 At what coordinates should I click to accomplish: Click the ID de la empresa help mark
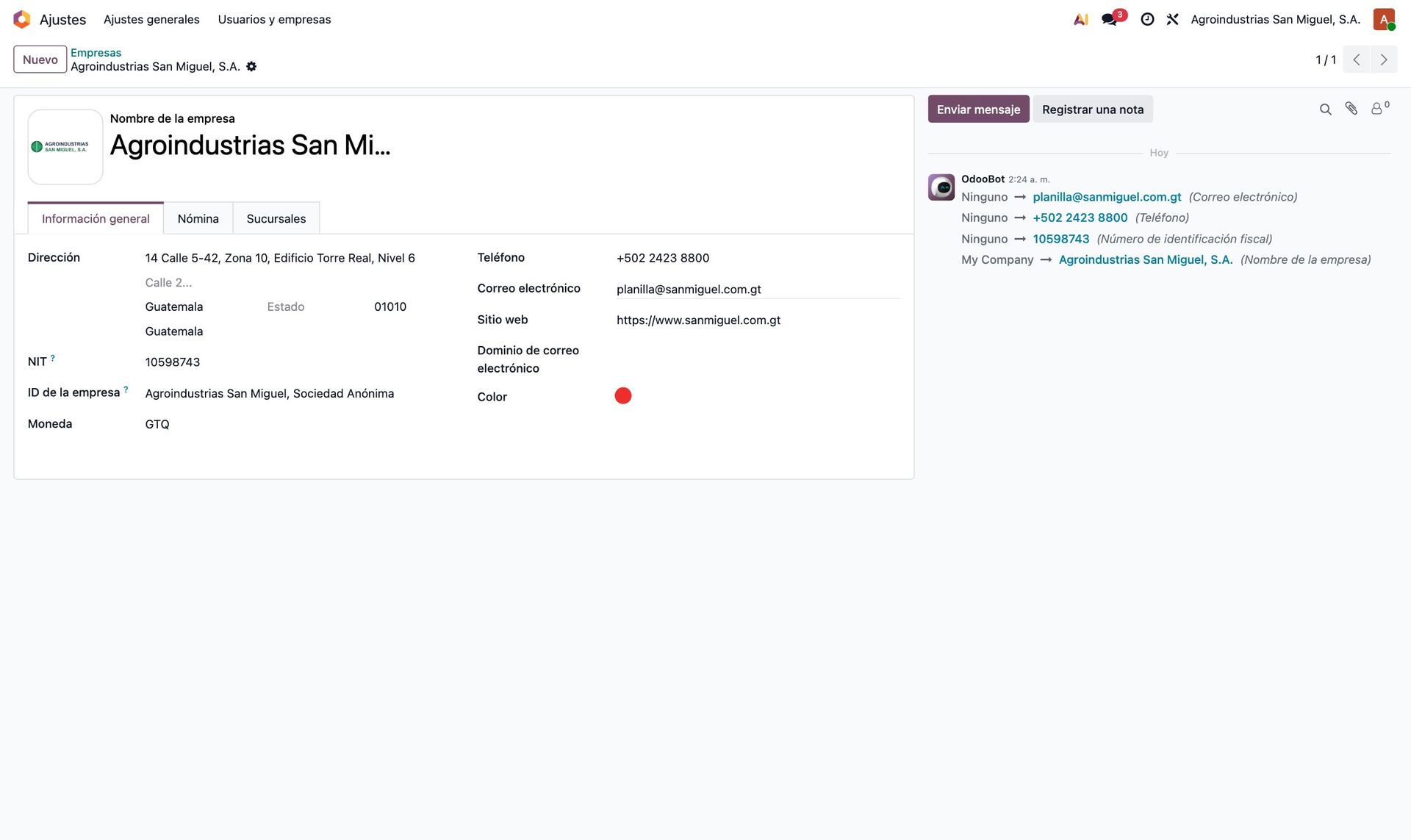[126, 390]
